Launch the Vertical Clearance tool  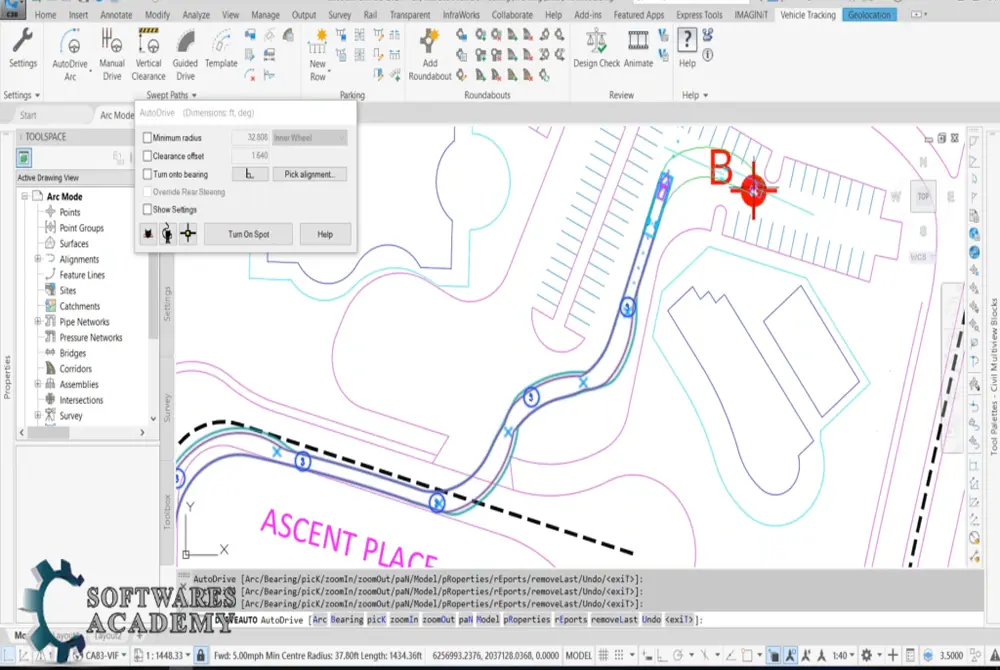coord(149,55)
